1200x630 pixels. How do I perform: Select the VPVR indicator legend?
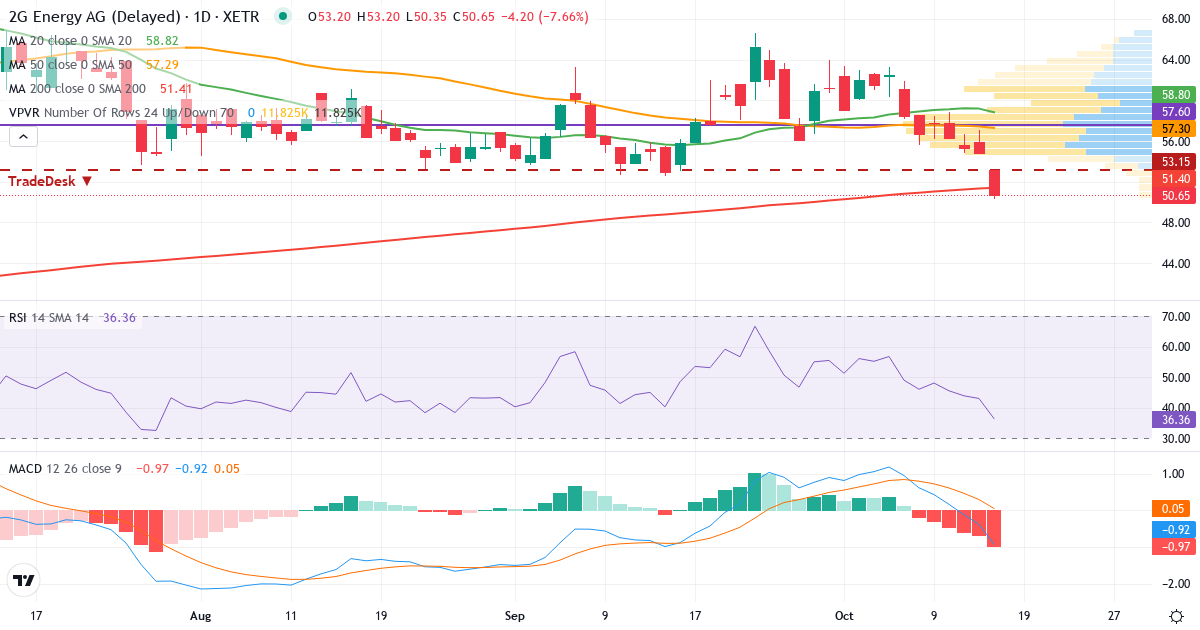coord(122,113)
